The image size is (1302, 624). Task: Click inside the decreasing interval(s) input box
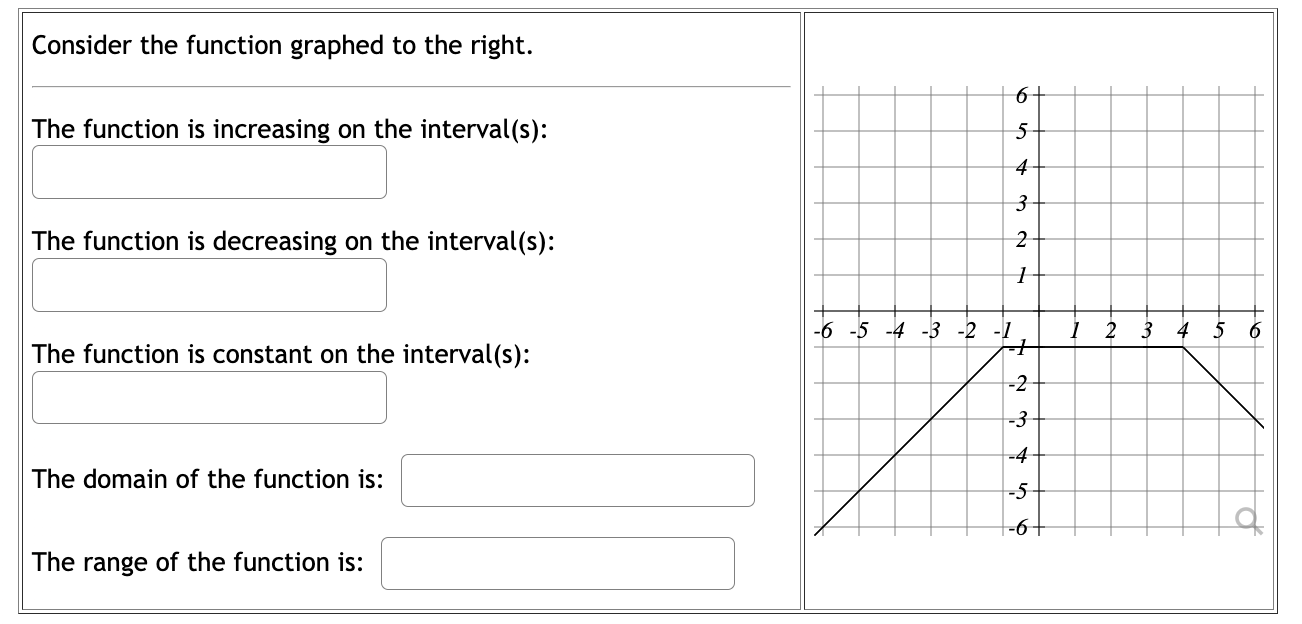tap(209, 284)
